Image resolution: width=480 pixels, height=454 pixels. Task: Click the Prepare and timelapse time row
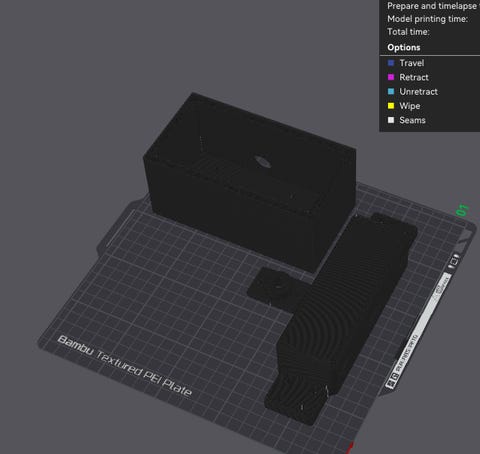(433, 6)
